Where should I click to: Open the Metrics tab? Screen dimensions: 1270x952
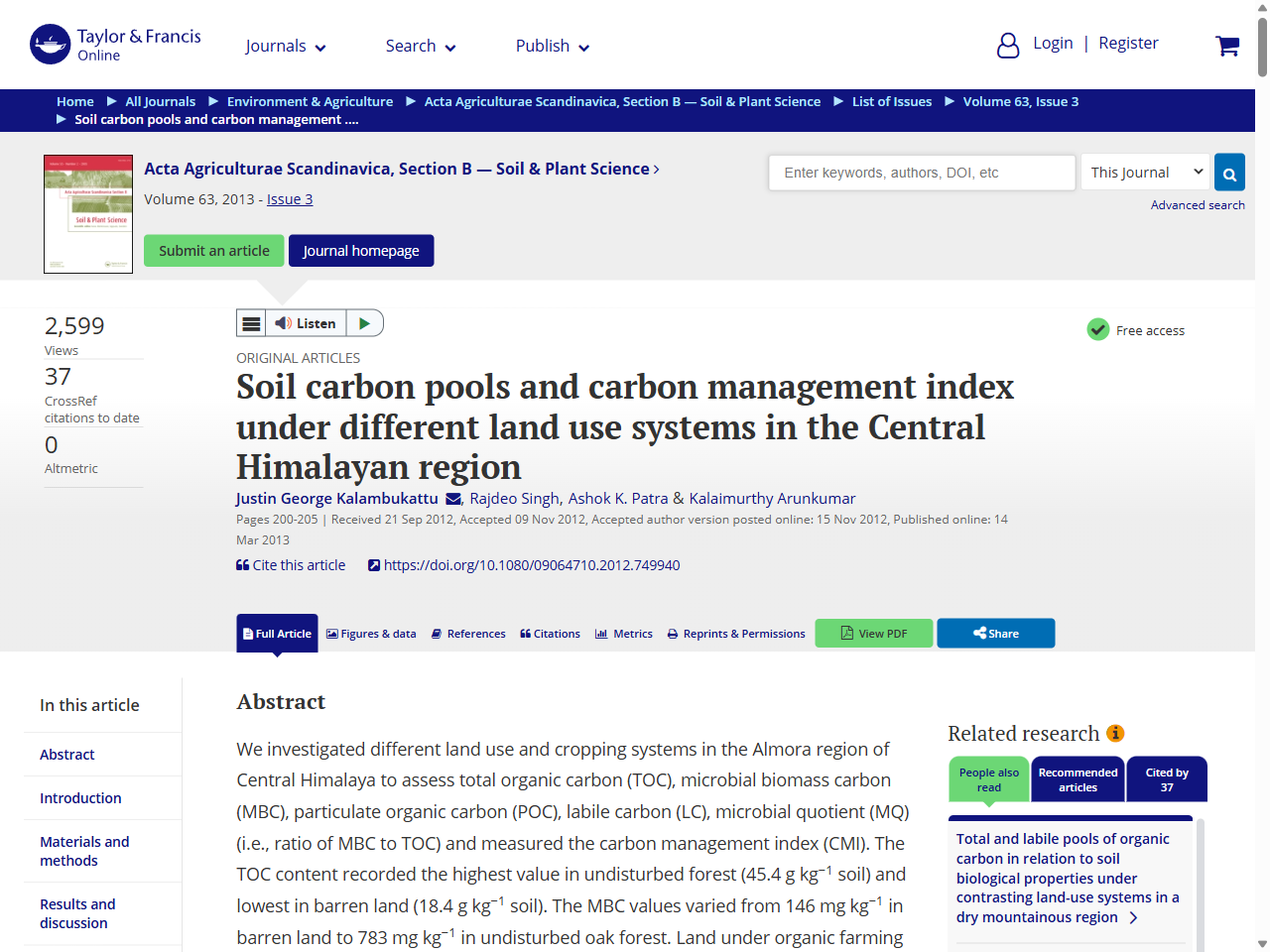624,634
